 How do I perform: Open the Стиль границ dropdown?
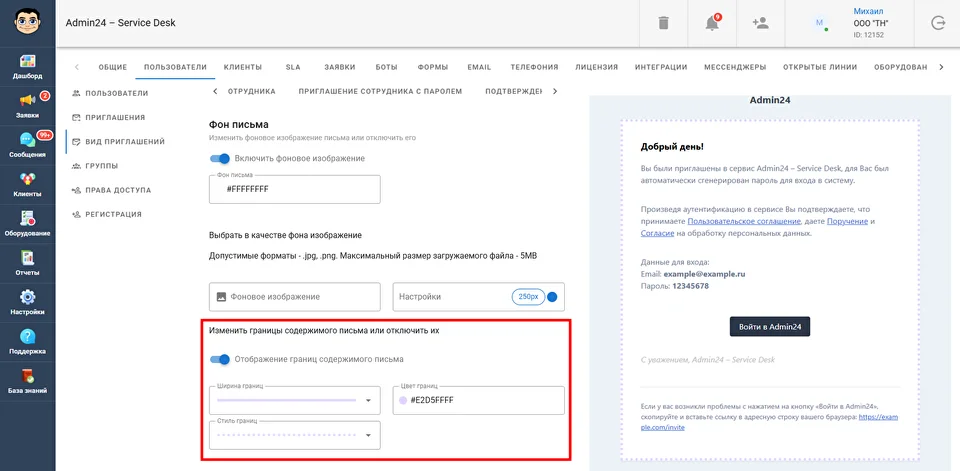point(294,435)
